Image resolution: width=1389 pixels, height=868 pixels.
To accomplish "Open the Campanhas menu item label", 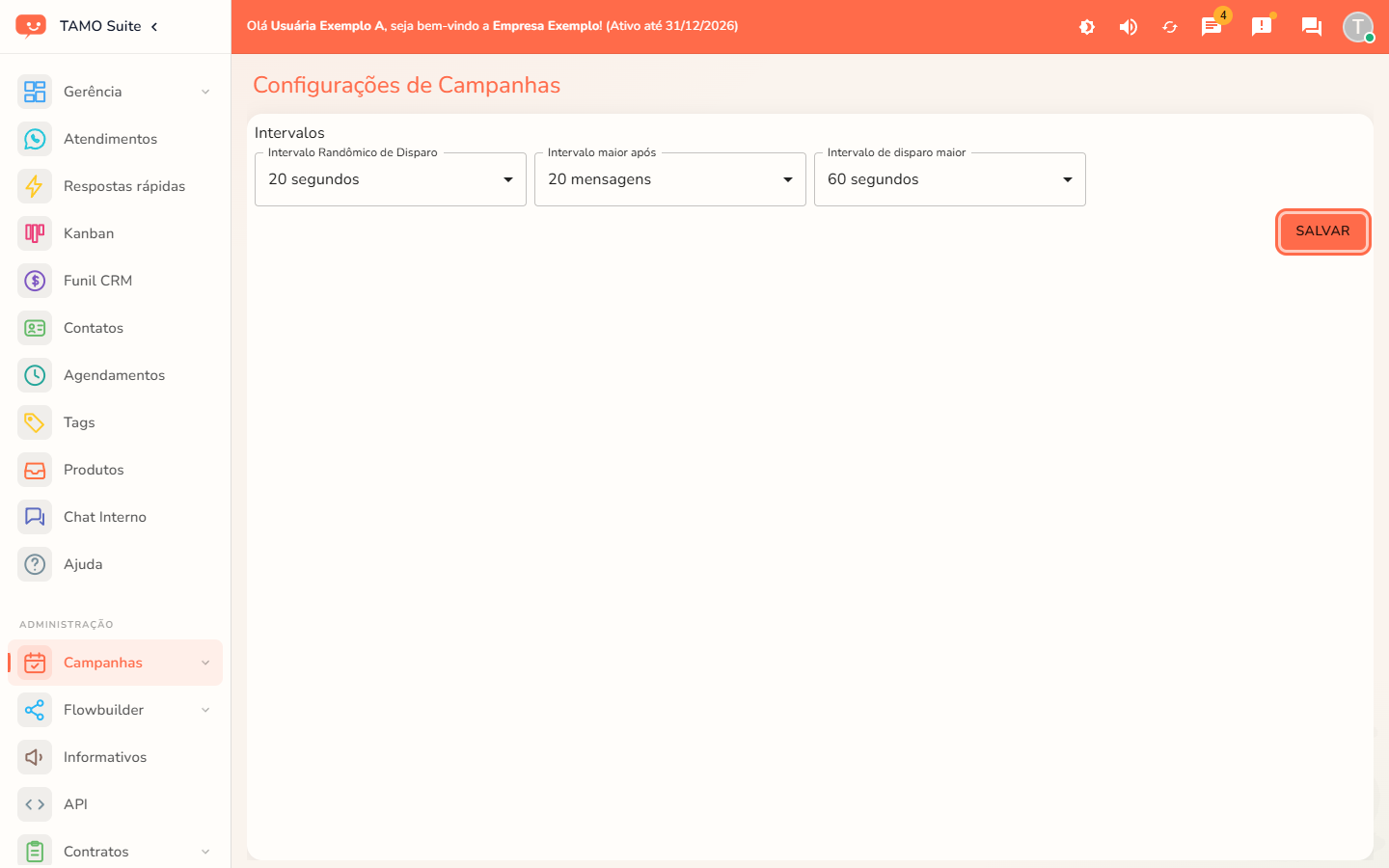I will pyautogui.click(x=103, y=663).
